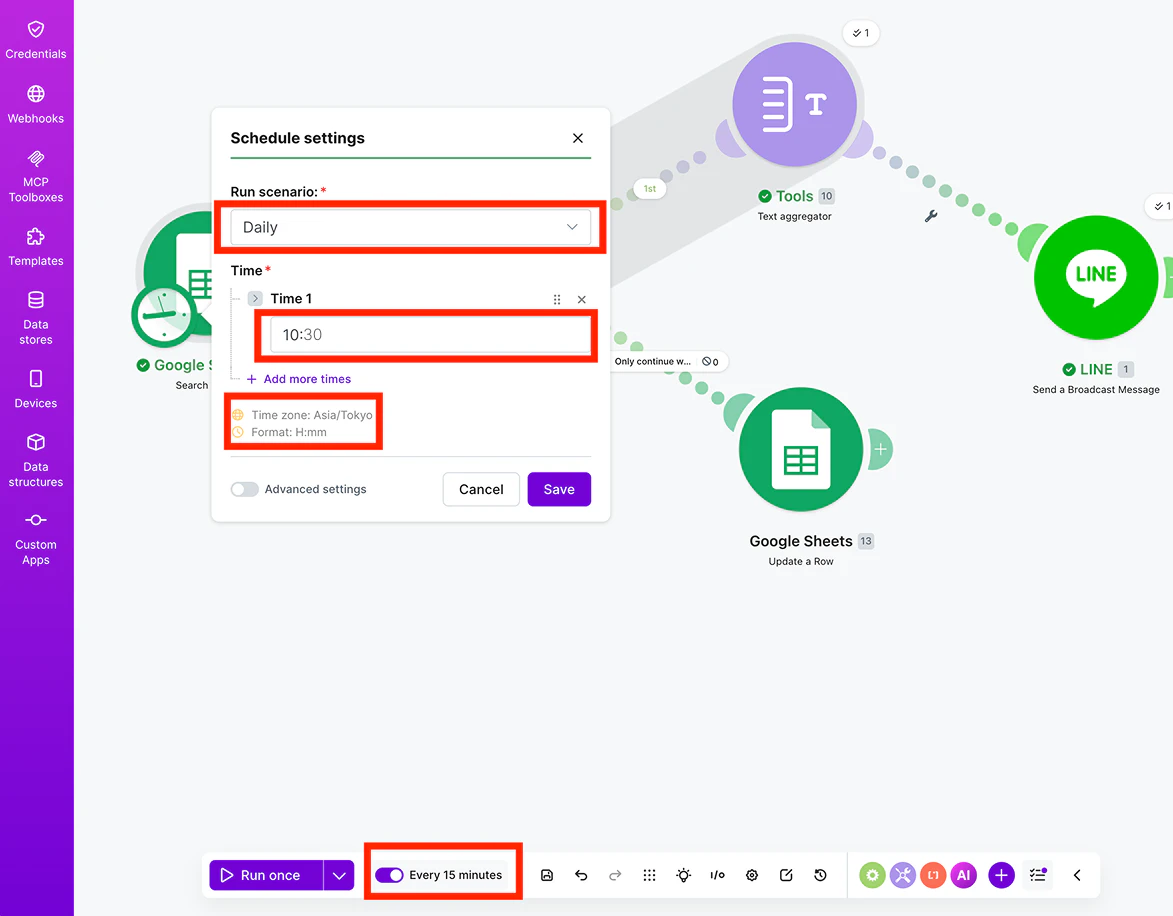Click the Run once button
The width and height of the screenshot is (1173, 916).
coord(266,875)
